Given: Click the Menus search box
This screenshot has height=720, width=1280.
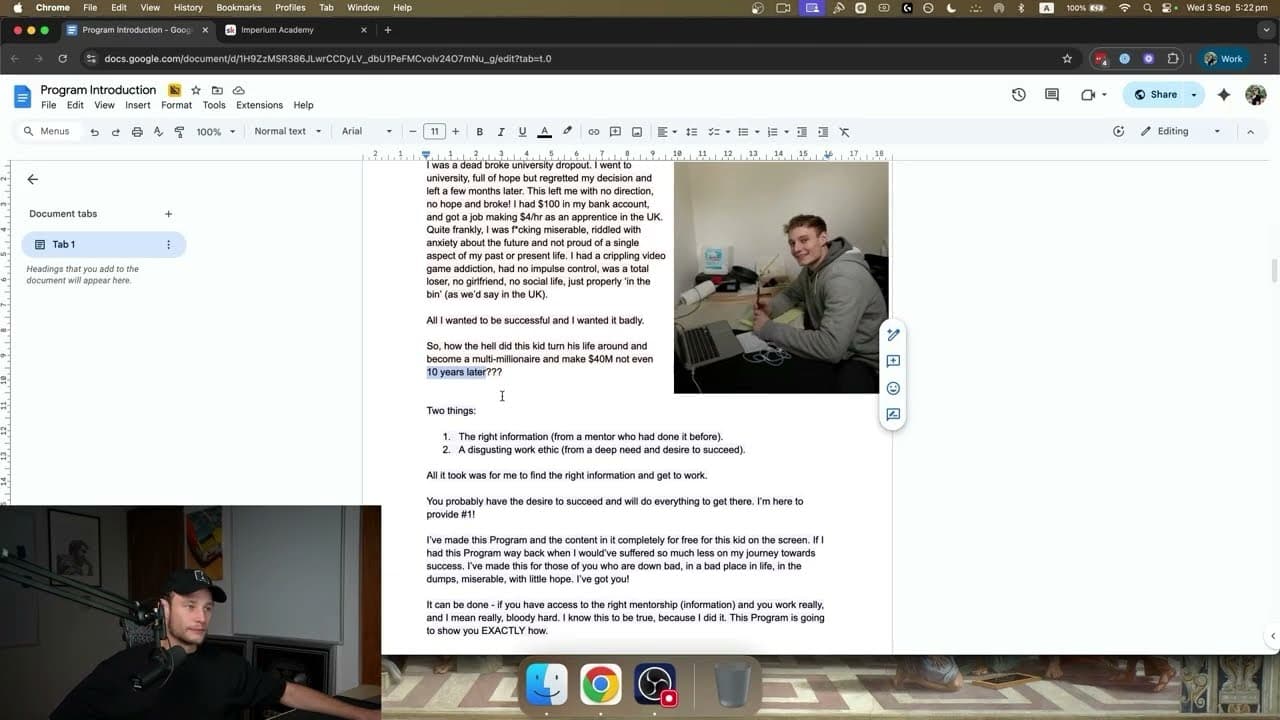Looking at the screenshot, I should tap(48, 132).
